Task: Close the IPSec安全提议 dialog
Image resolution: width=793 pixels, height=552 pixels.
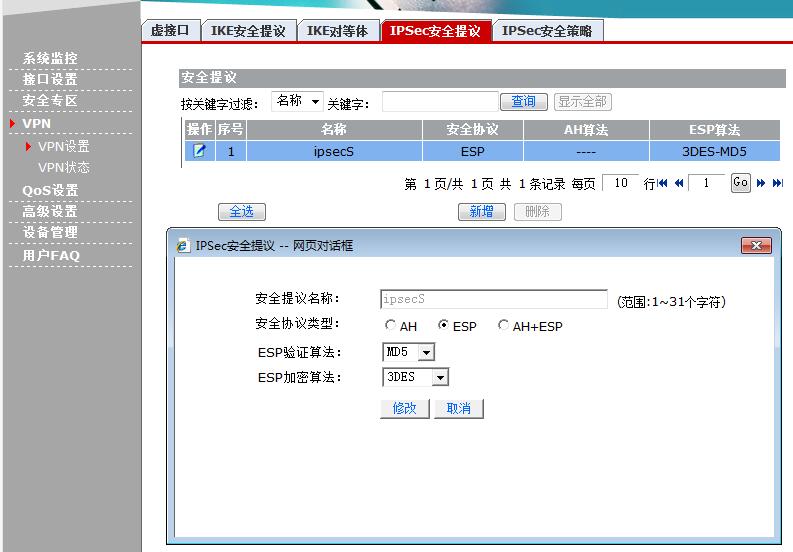Action: coord(756,245)
